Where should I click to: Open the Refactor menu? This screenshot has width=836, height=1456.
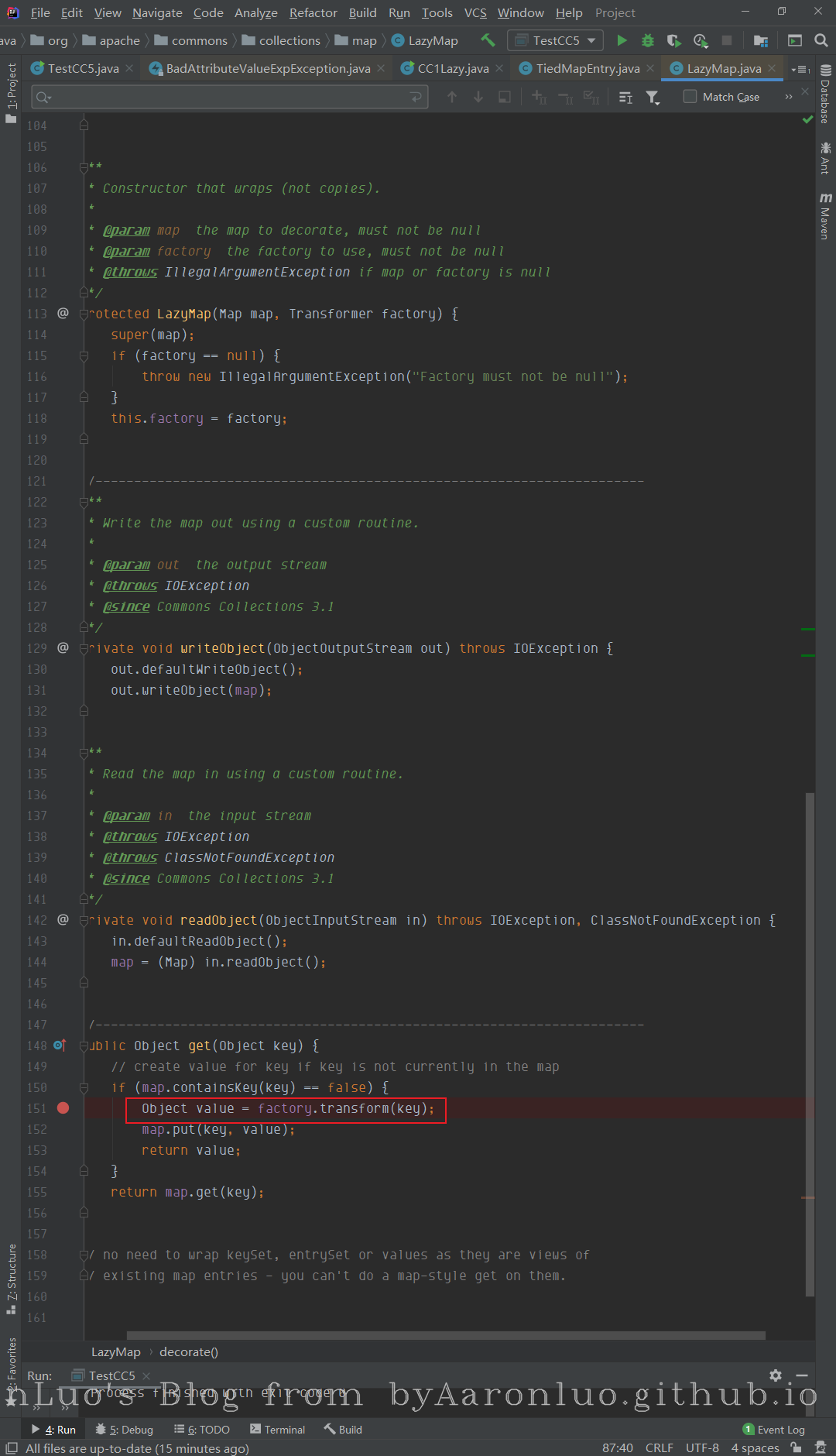tap(313, 12)
